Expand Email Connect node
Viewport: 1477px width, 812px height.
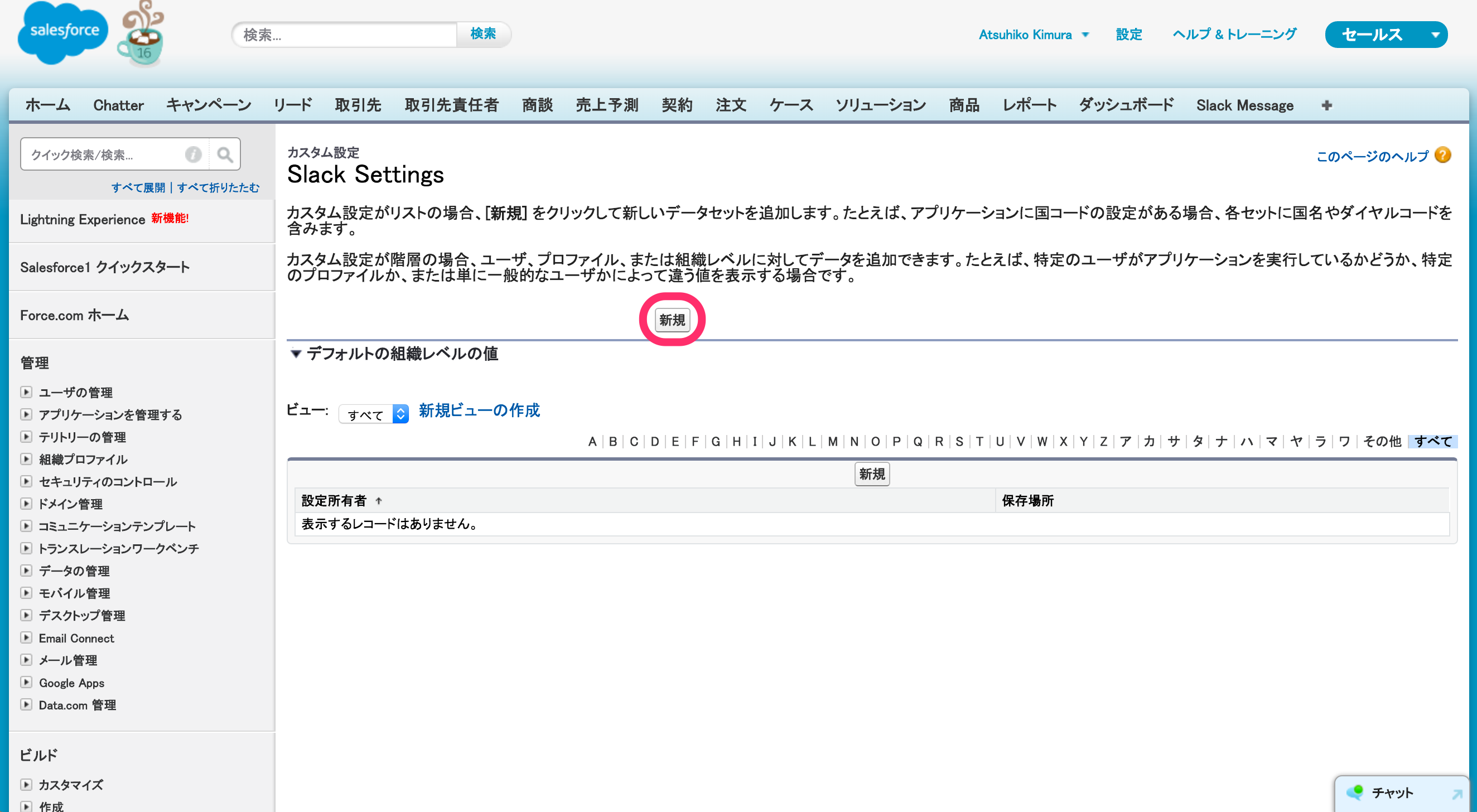click(26, 637)
